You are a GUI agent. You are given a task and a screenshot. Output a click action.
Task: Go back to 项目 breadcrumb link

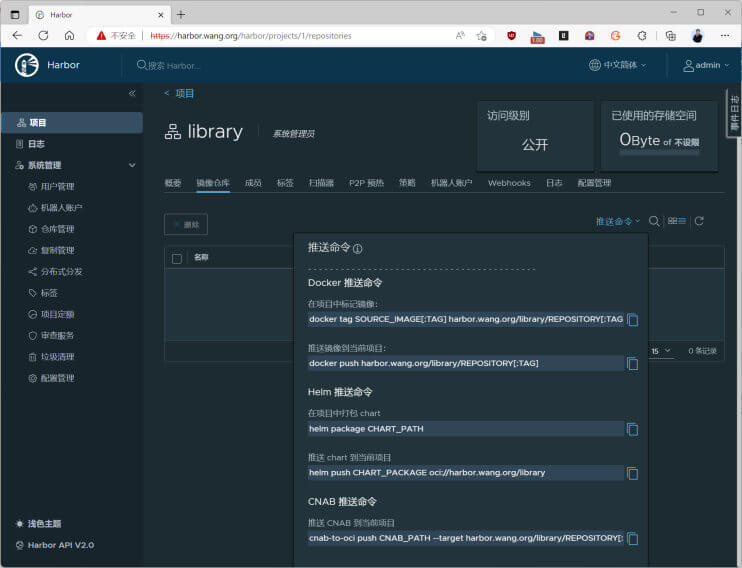(184, 93)
